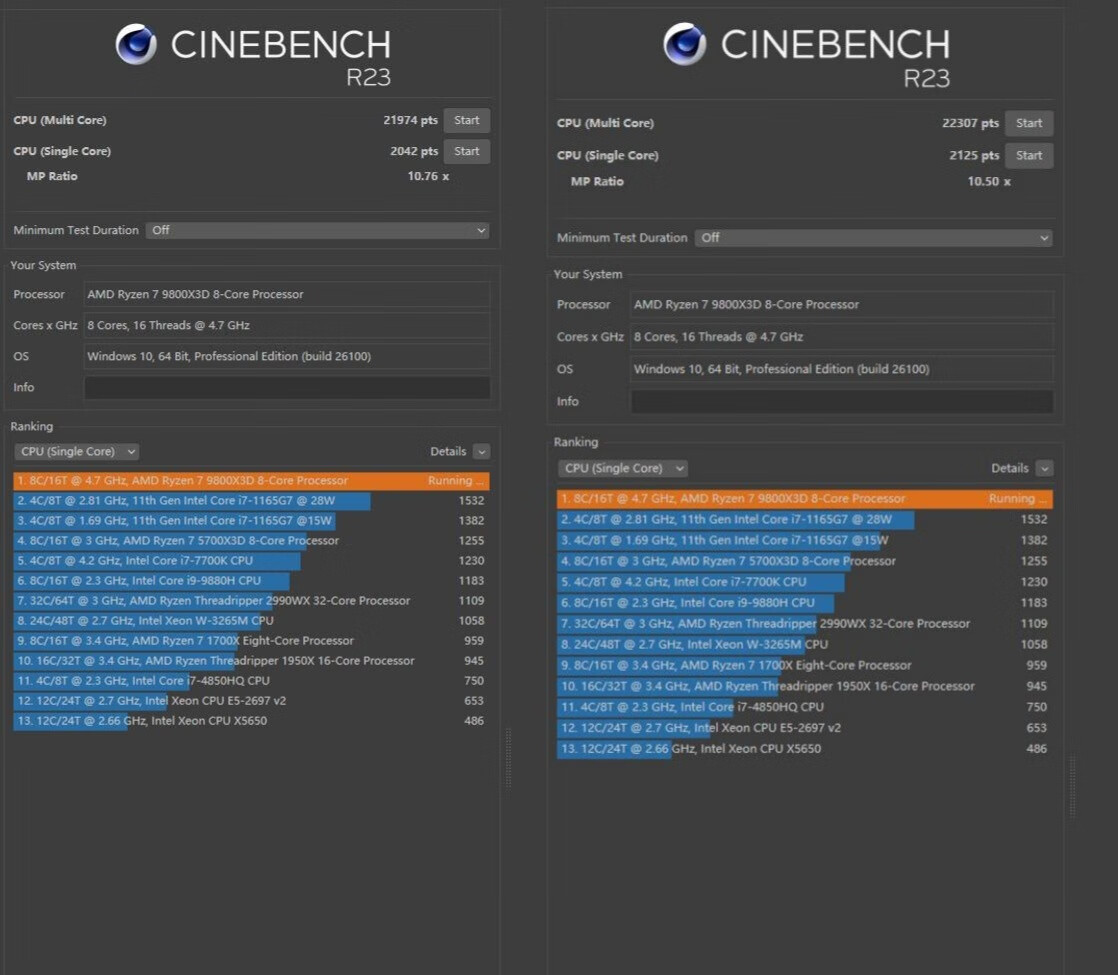Select the Ryzen 7 1700X ranking row, left window
Screen dimensions: 1118x975
coord(251,640)
